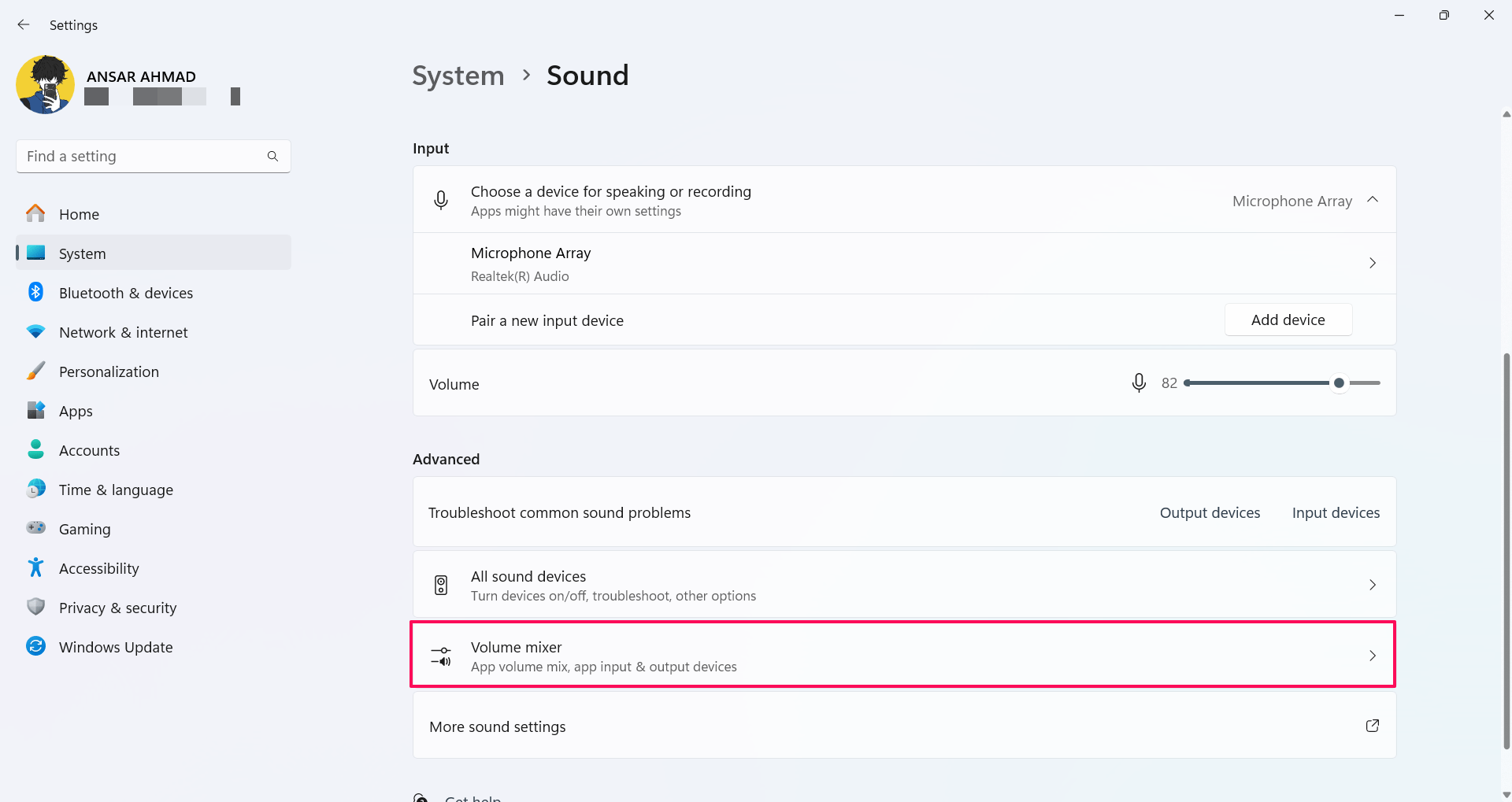Image resolution: width=1512 pixels, height=802 pixels.
Task: Open All sound devices
Action: tap(904, 585)
